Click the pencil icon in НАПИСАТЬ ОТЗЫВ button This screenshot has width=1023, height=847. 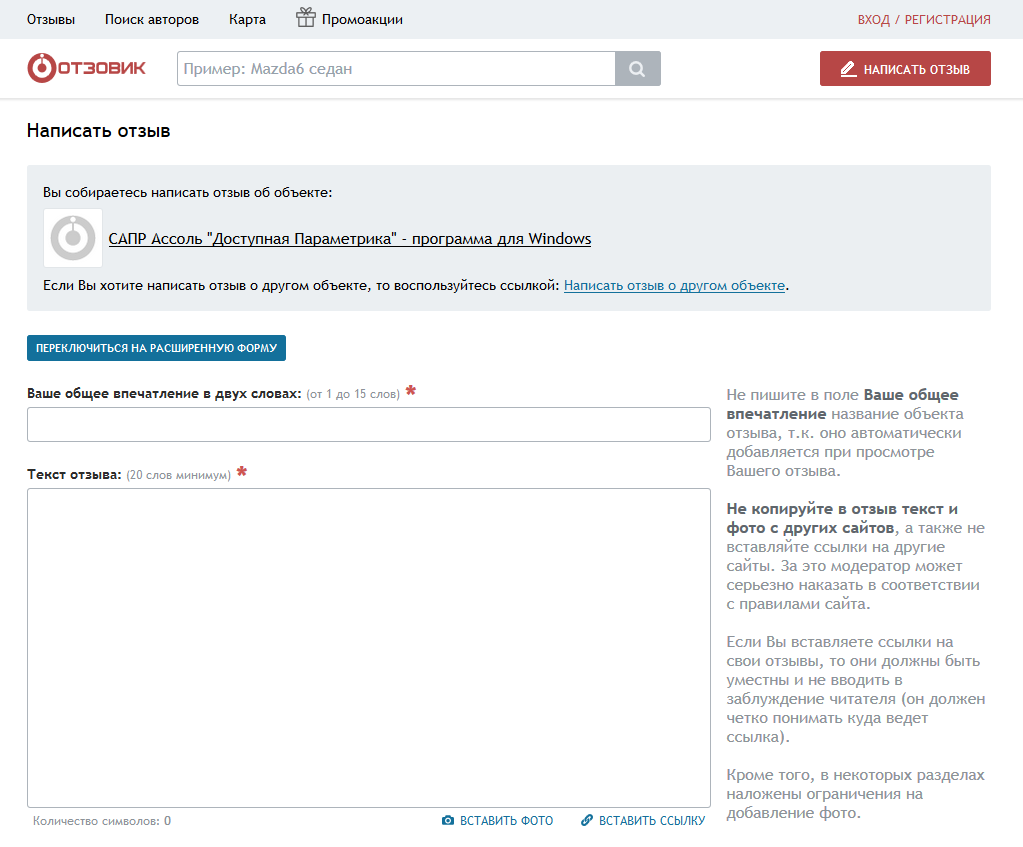click(848, 69)
